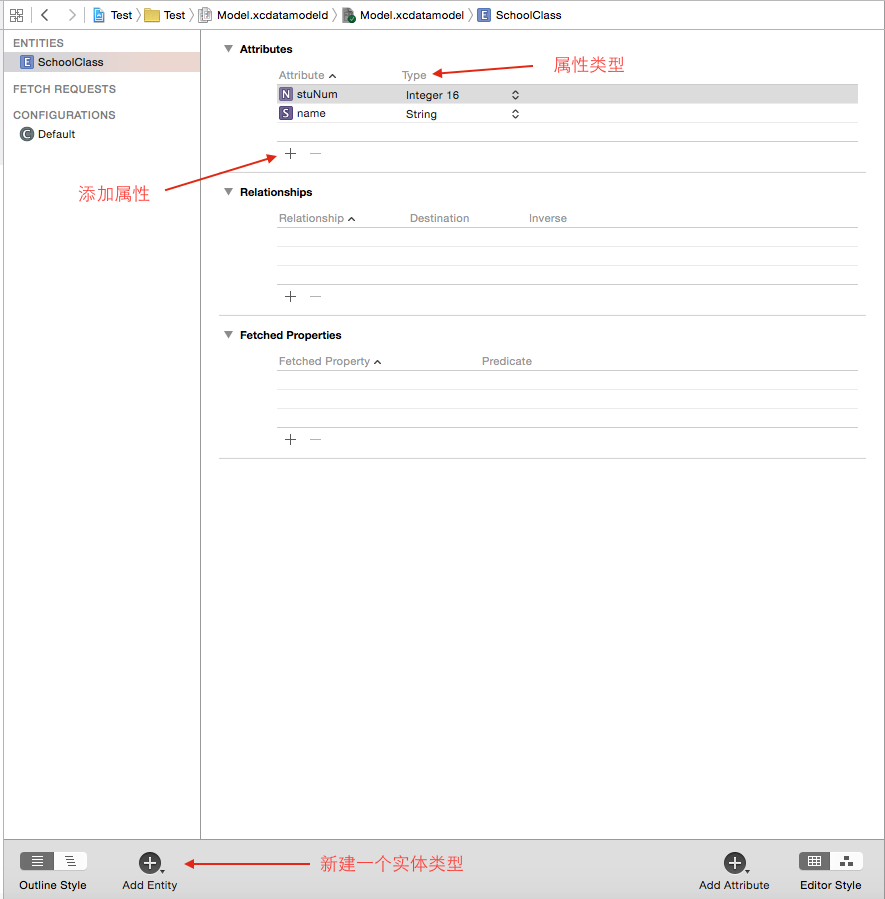The image size is (885, 899).
Task: Click the S icon beside name
Action: (x=285, y=113)
